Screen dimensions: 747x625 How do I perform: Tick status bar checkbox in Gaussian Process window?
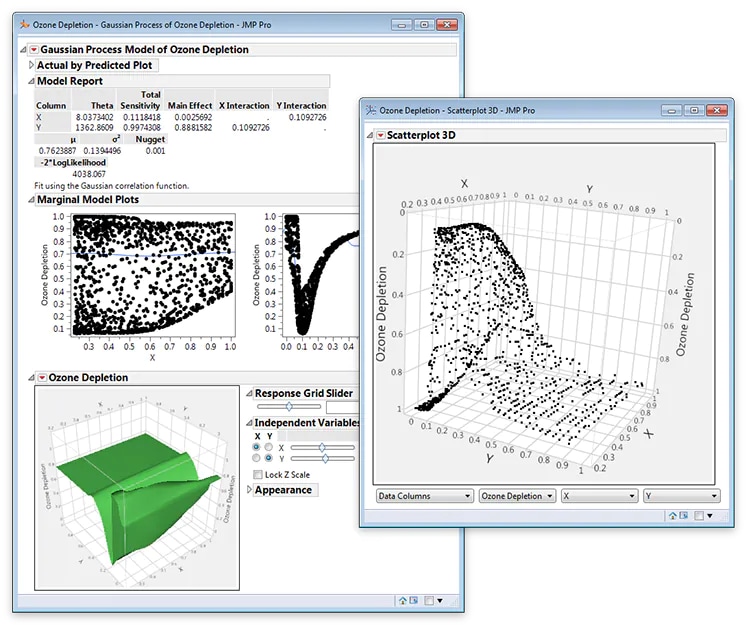click(429, 601)
